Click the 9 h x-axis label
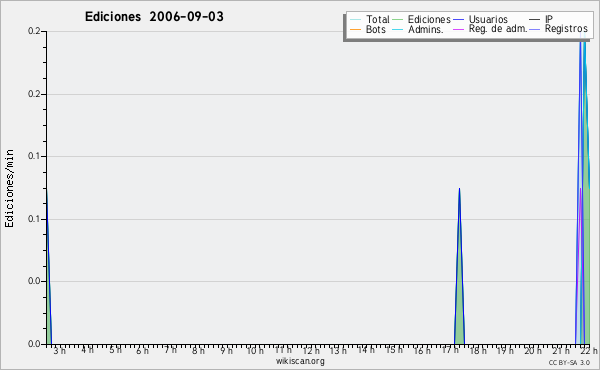The height and width of the screenshot is (370, 600). coord(226,351)
